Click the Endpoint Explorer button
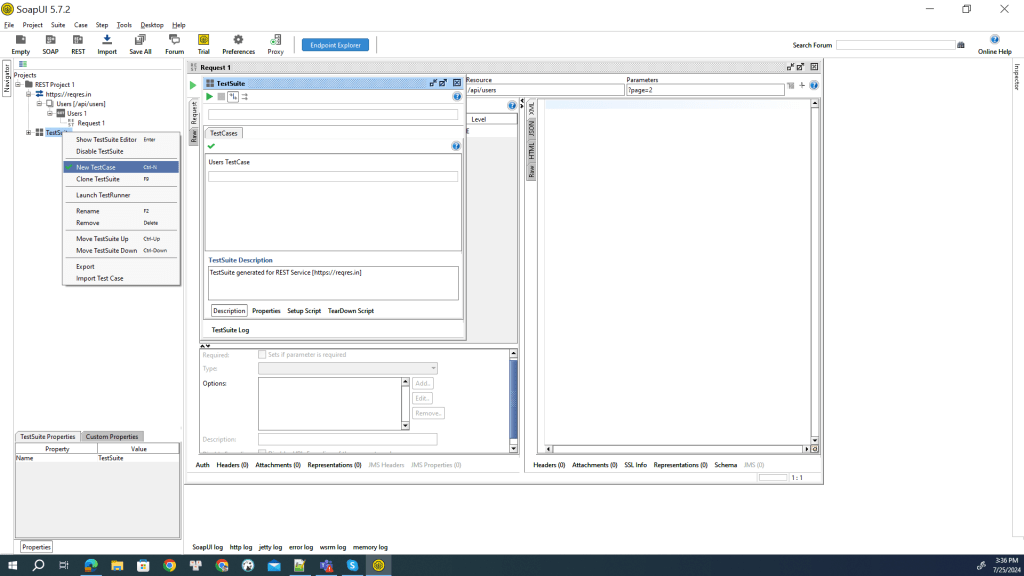The width and height of the screenshot is (1024, 576). (336, 45)
